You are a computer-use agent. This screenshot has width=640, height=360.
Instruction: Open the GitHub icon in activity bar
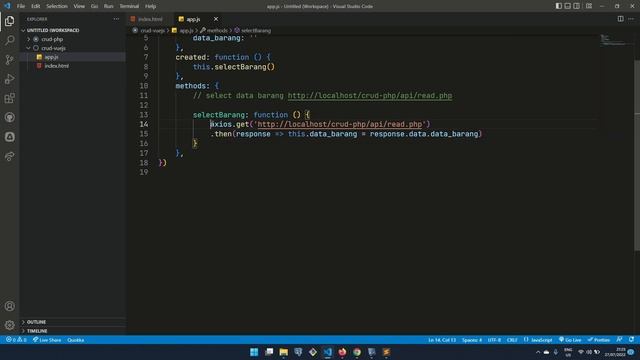tap(9, 118)
